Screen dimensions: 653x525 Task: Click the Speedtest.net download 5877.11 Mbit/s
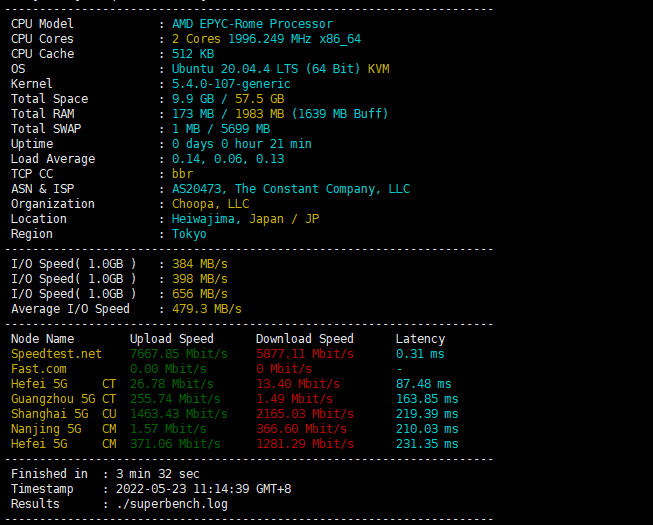point(305,353)
